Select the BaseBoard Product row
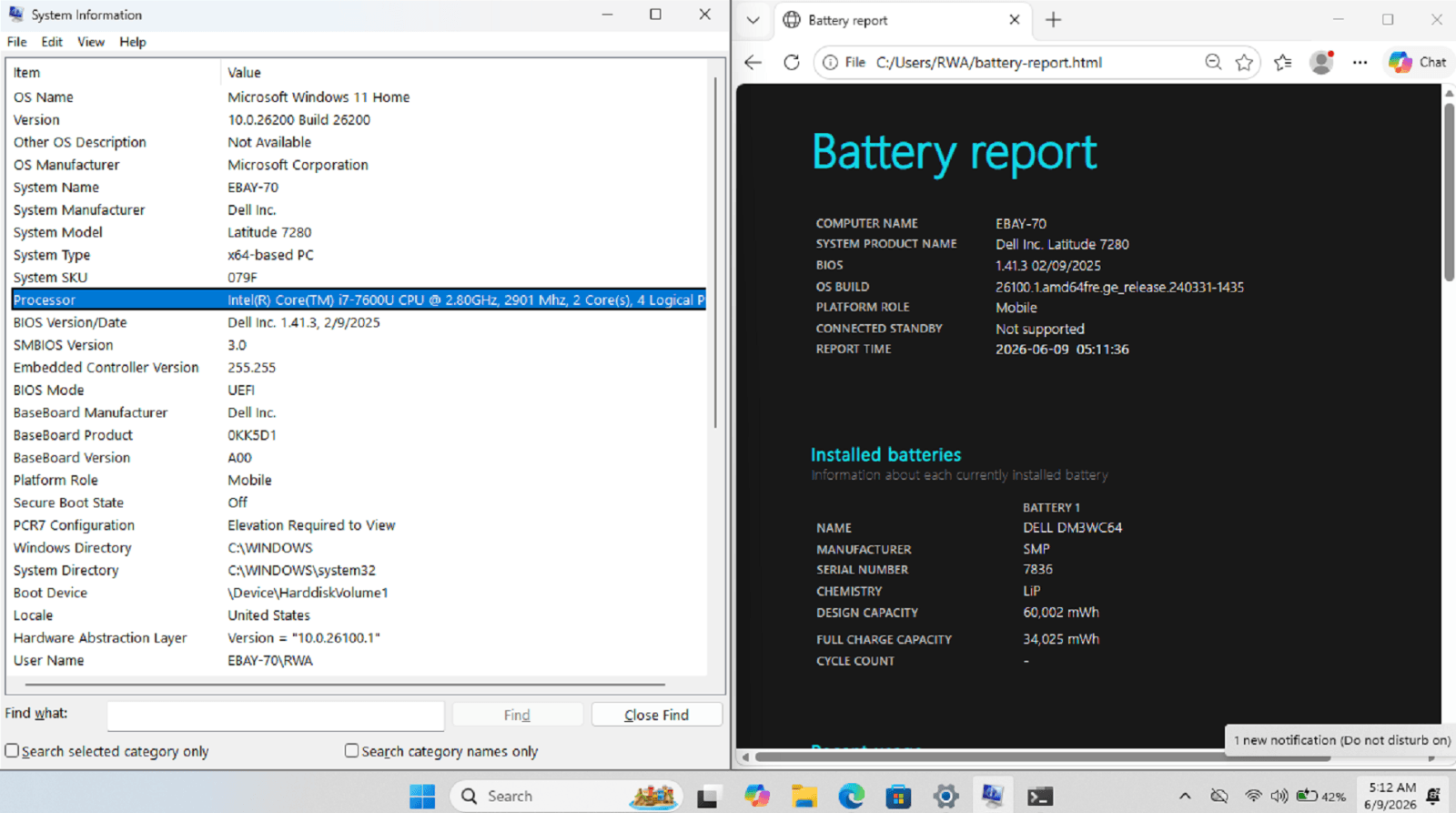Image resolution: width=1456 pixels, height=813 pixels. tap(359, 435)
